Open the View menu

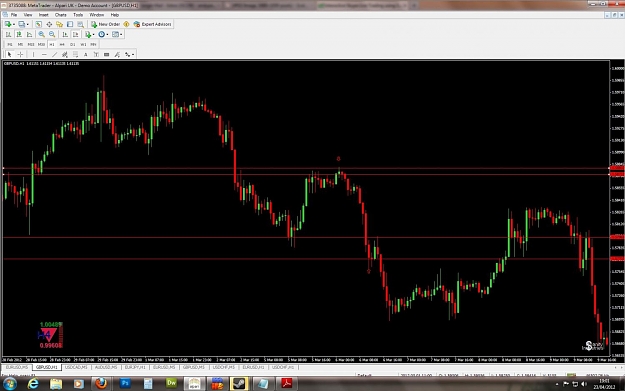(x=28, y=15)
